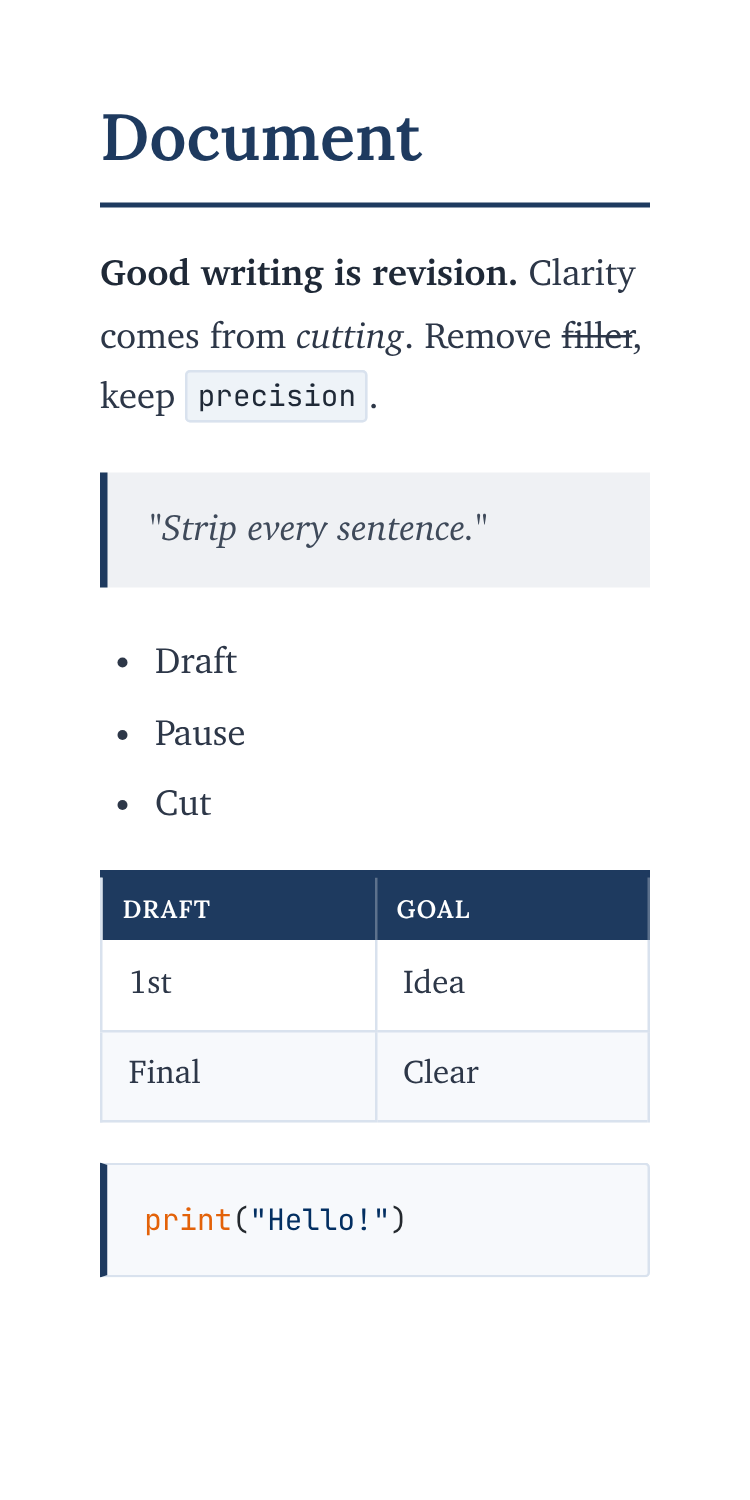Click the '1st' table cell

239,985
